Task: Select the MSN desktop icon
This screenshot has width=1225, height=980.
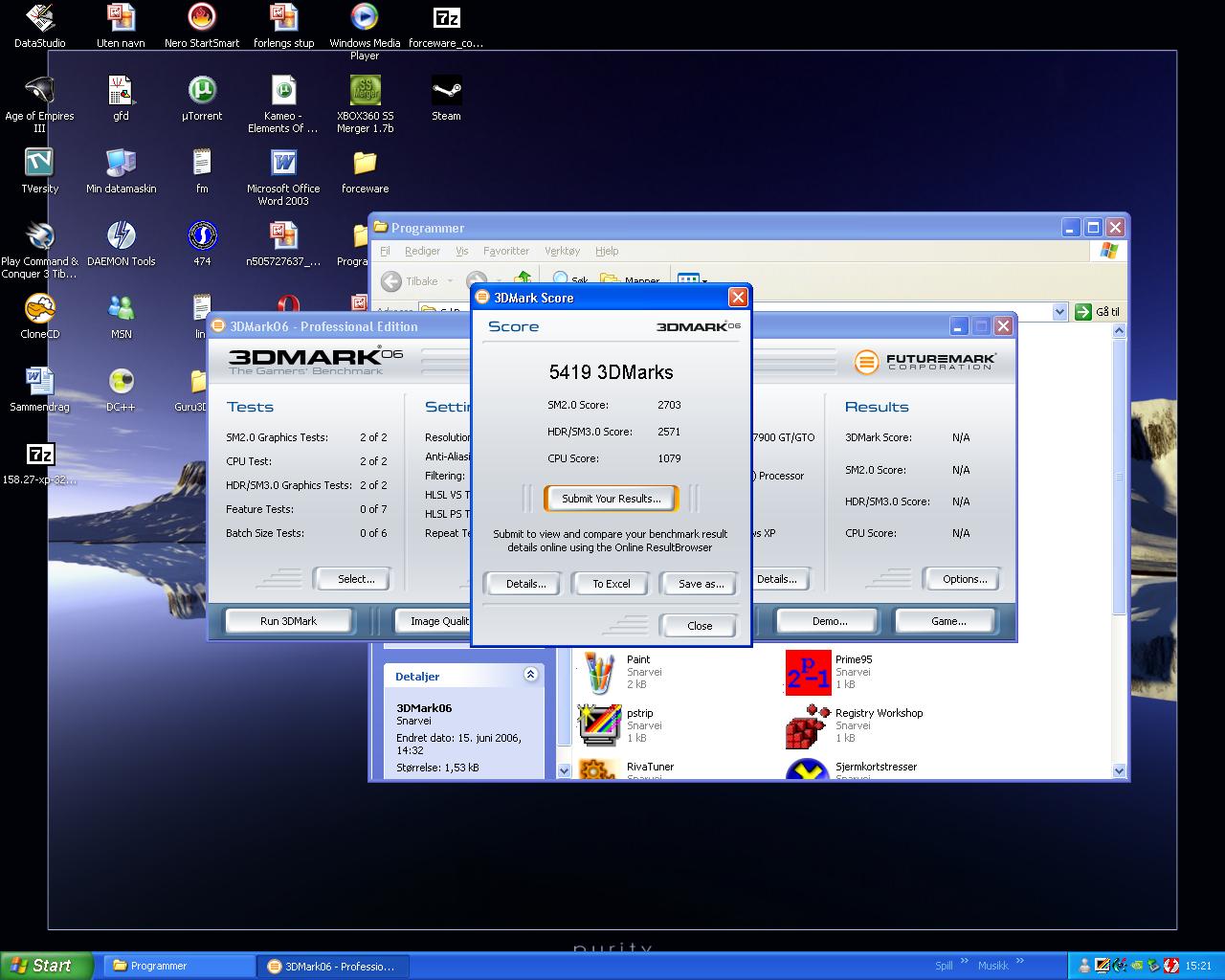Action: 121,317
